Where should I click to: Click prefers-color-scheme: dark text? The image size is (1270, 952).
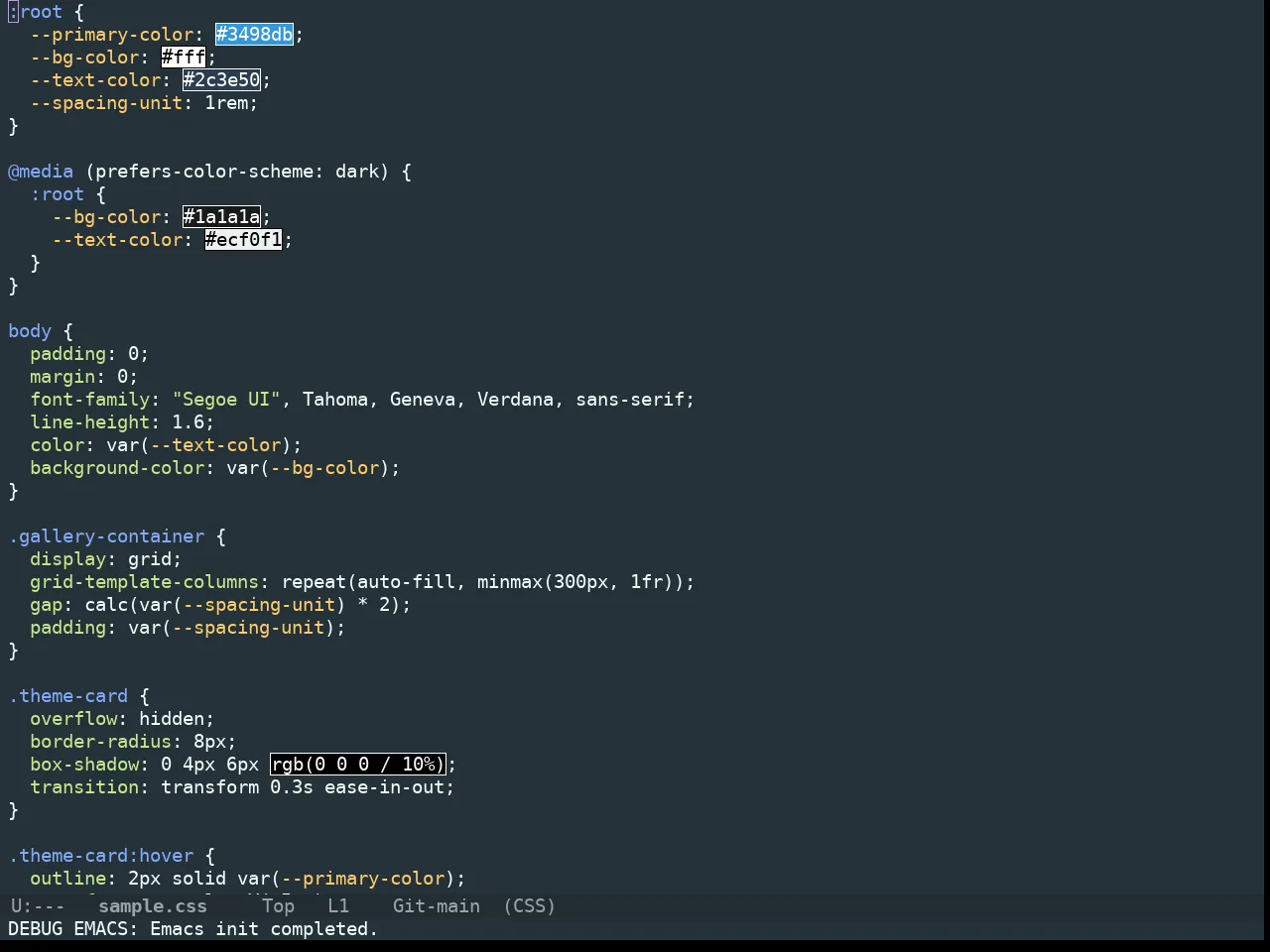click(x=237, y=172)
